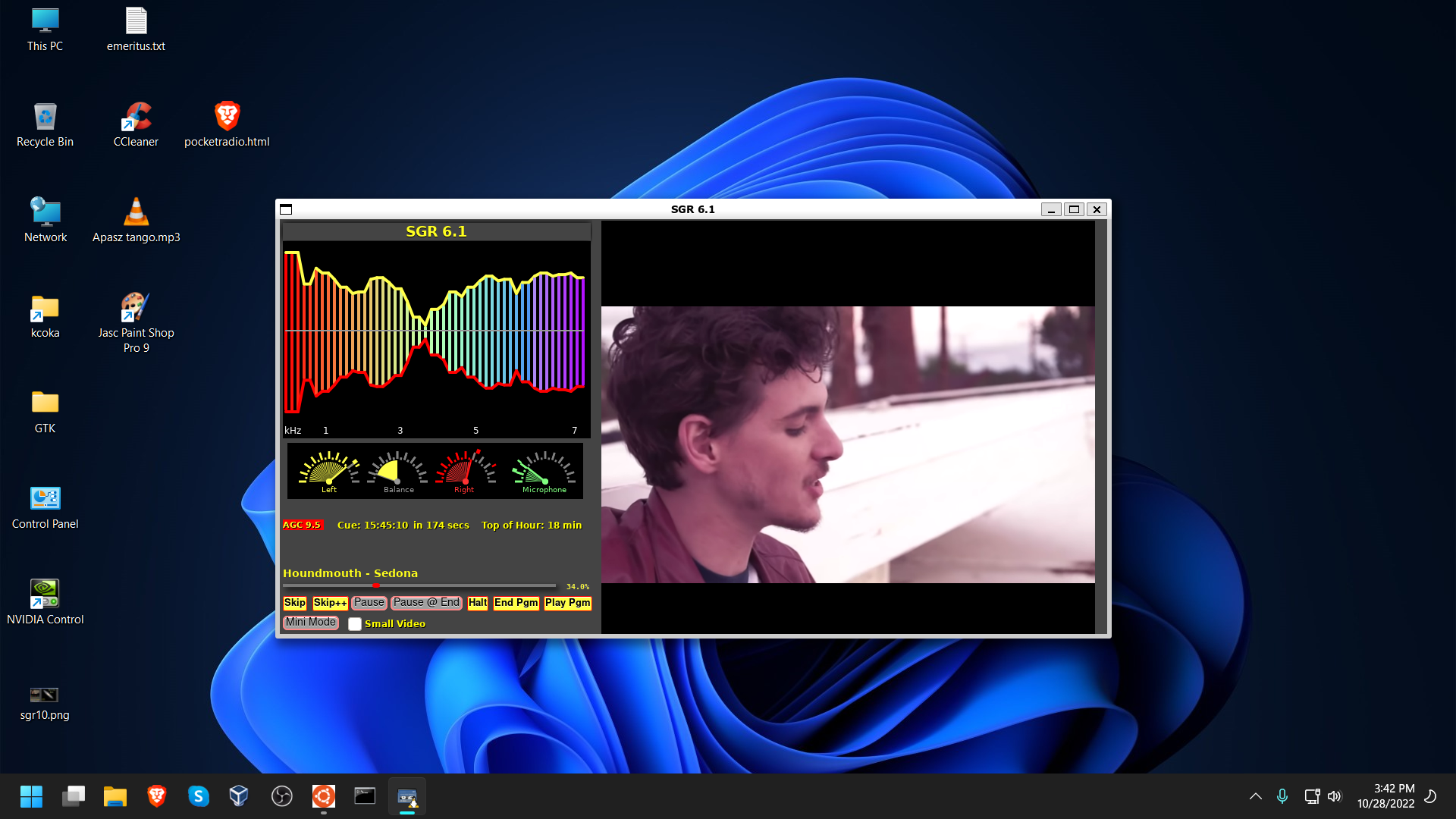The width and height of the screenshot is (1456, 819).
Task: Select Jasc Paint Shop Pro 9 shortcut
Action: click(136, 325)
